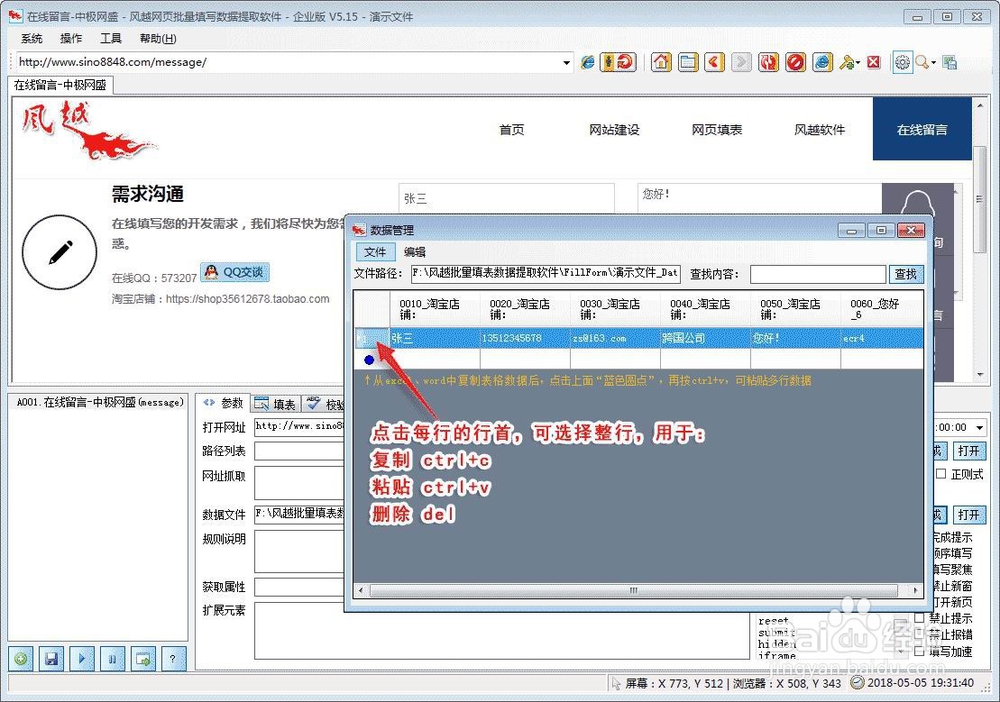Switch to the 填表 tab
1000x702 pixels.
click(276, 404)
